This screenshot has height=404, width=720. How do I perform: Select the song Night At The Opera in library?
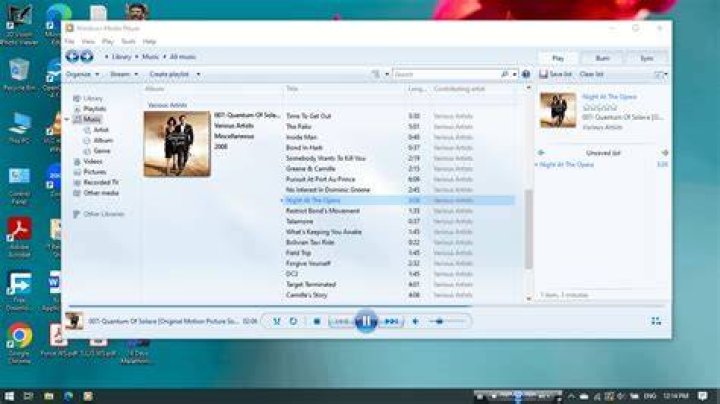313,200
